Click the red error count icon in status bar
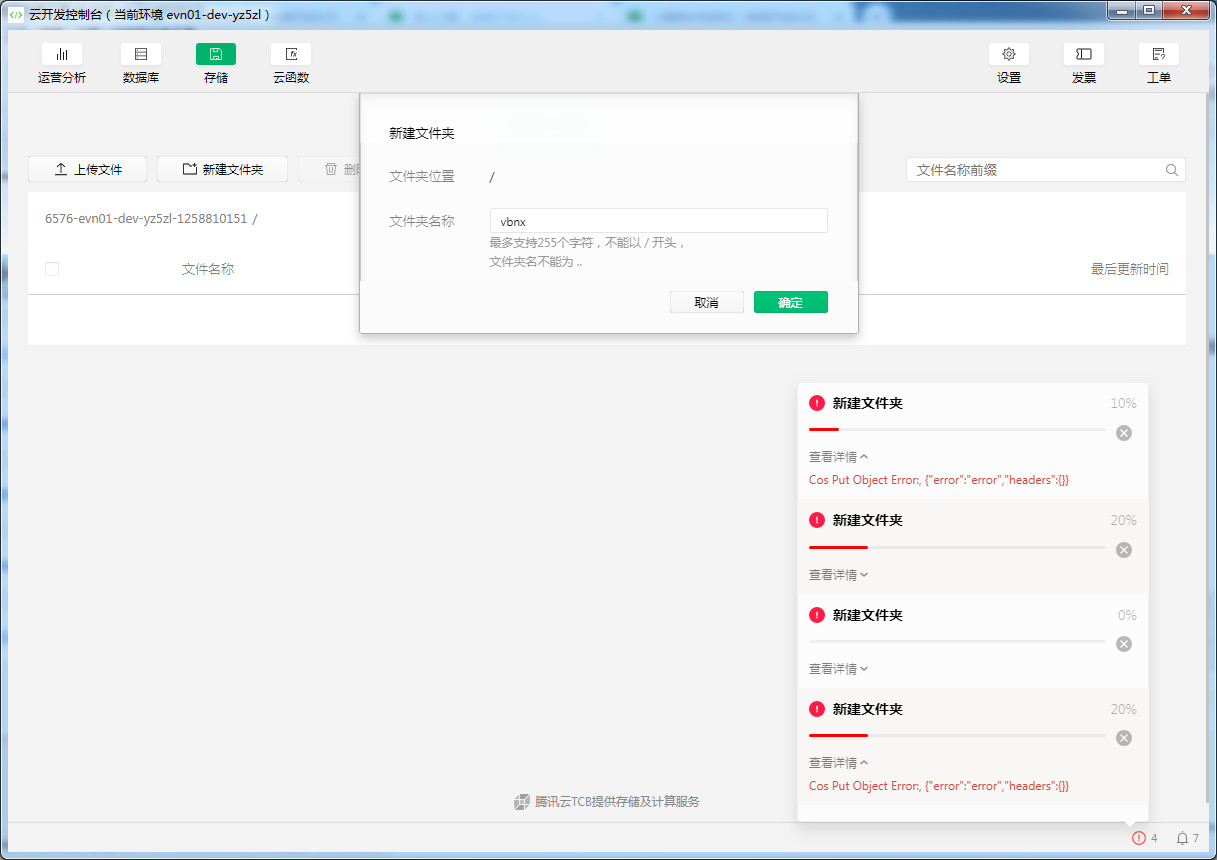 1138,838
